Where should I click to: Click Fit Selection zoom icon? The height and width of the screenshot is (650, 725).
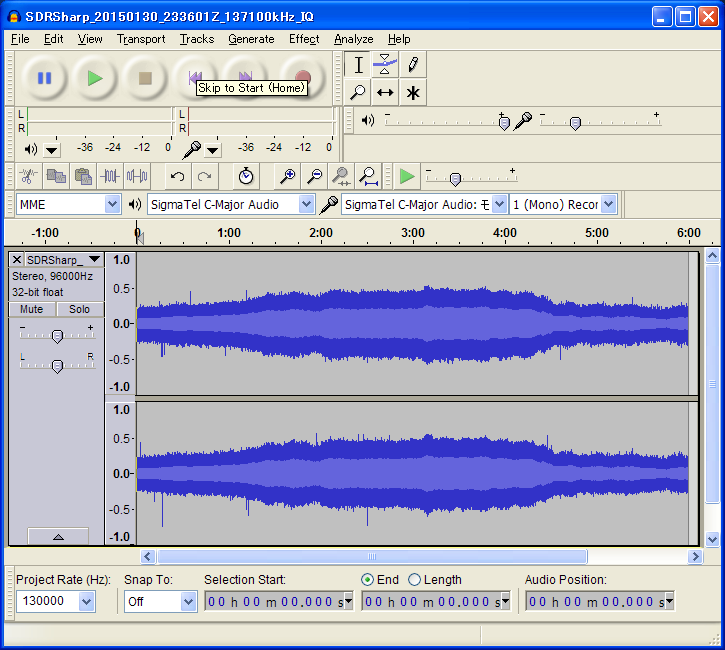pos(341,176)
